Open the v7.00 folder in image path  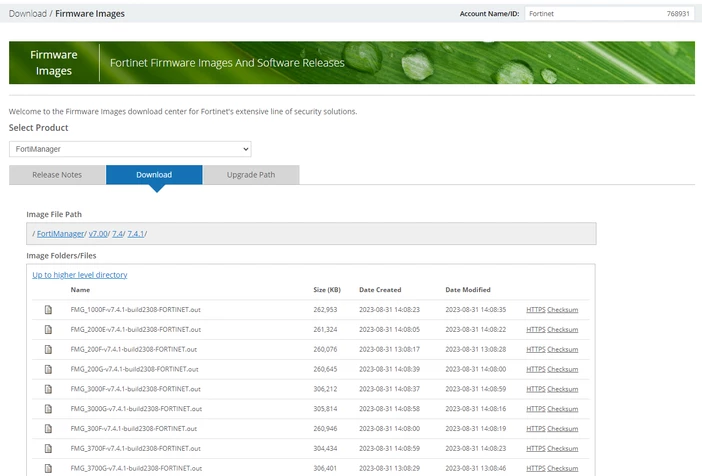pos(98,234)
